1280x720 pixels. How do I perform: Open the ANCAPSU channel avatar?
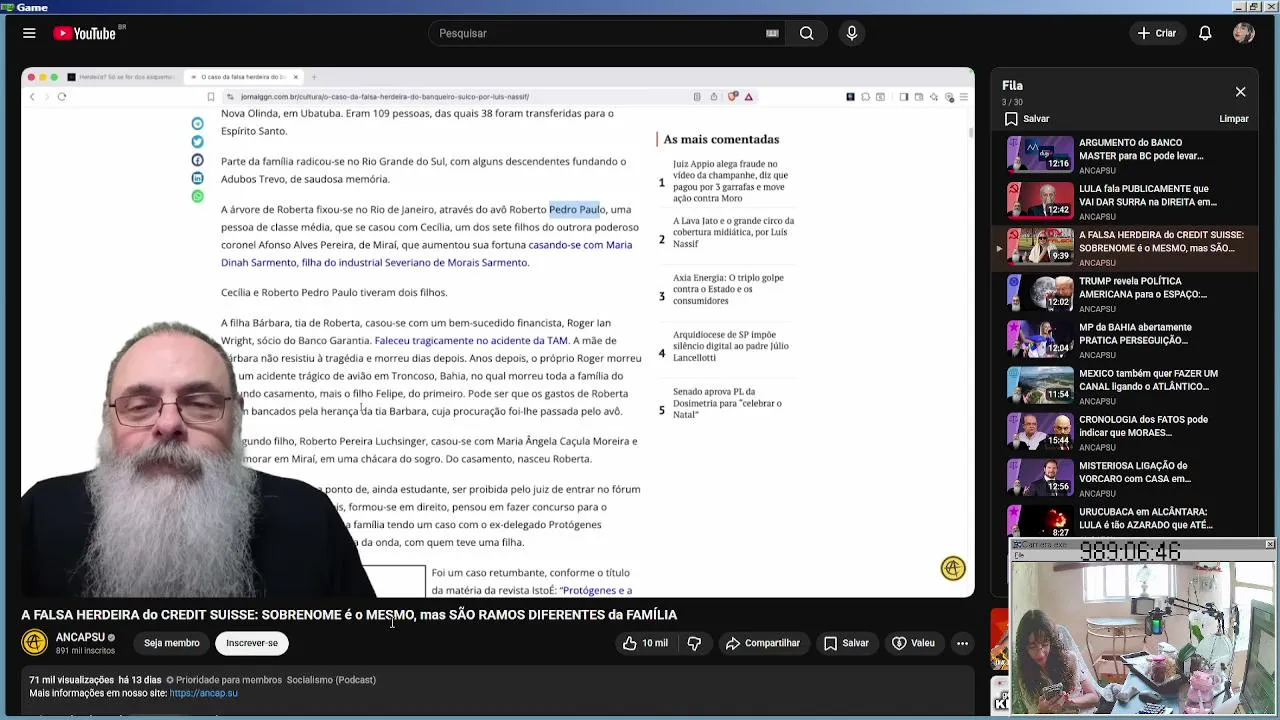[35, 643]
